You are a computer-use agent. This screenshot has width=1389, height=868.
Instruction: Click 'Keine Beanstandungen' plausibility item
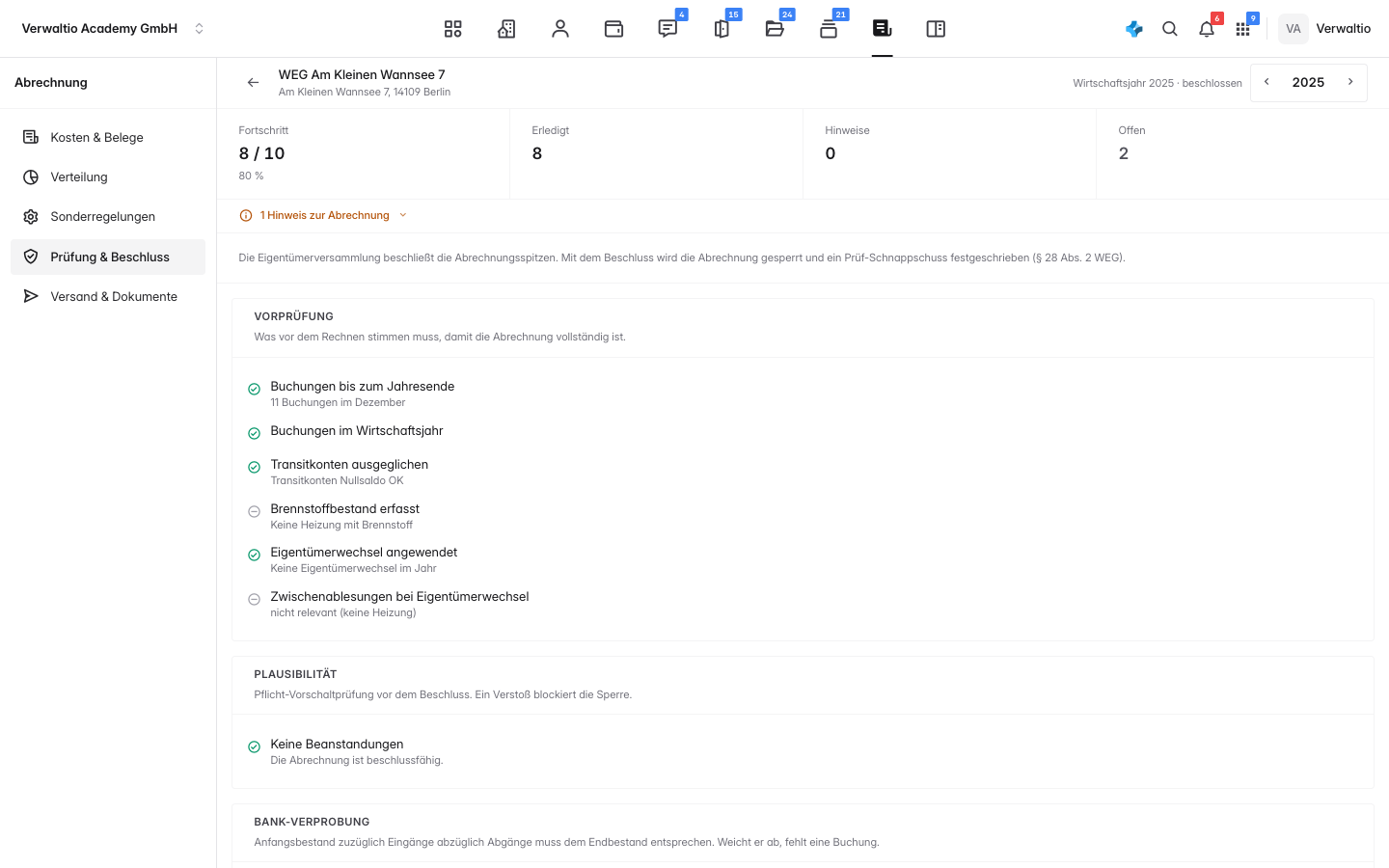click(x=337, y=745)
